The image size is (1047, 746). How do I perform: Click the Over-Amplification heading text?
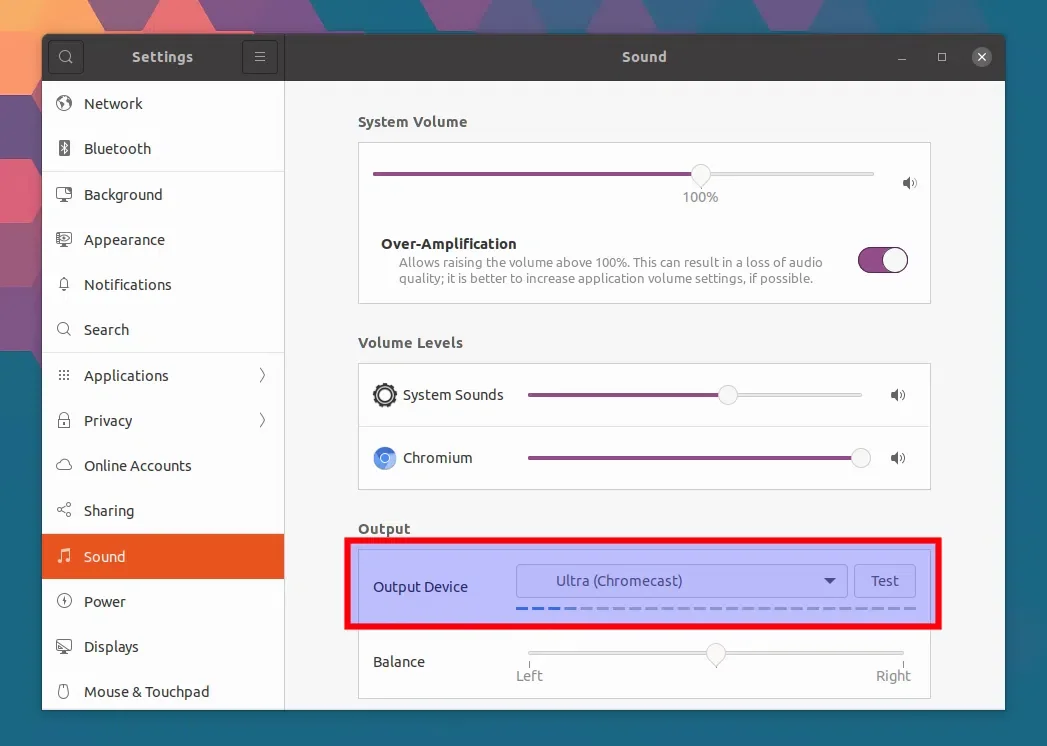(449, 244)
